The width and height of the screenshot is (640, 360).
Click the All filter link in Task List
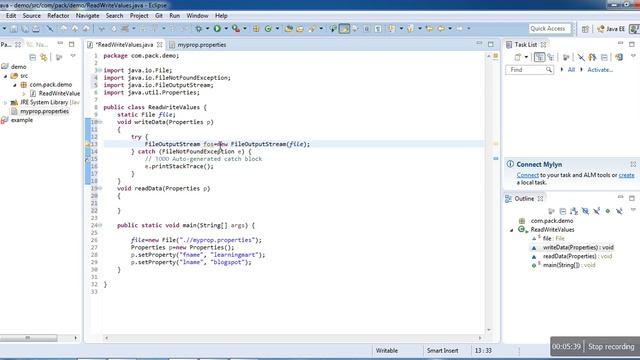click(571, 70)
